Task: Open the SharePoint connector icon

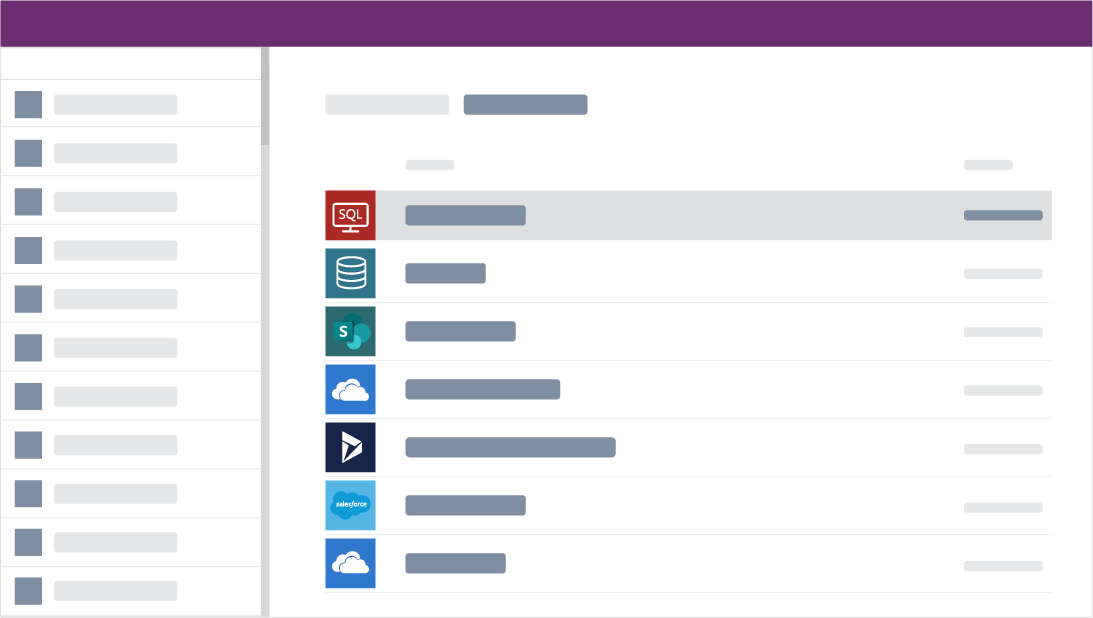Action: [x=350, y=331]
